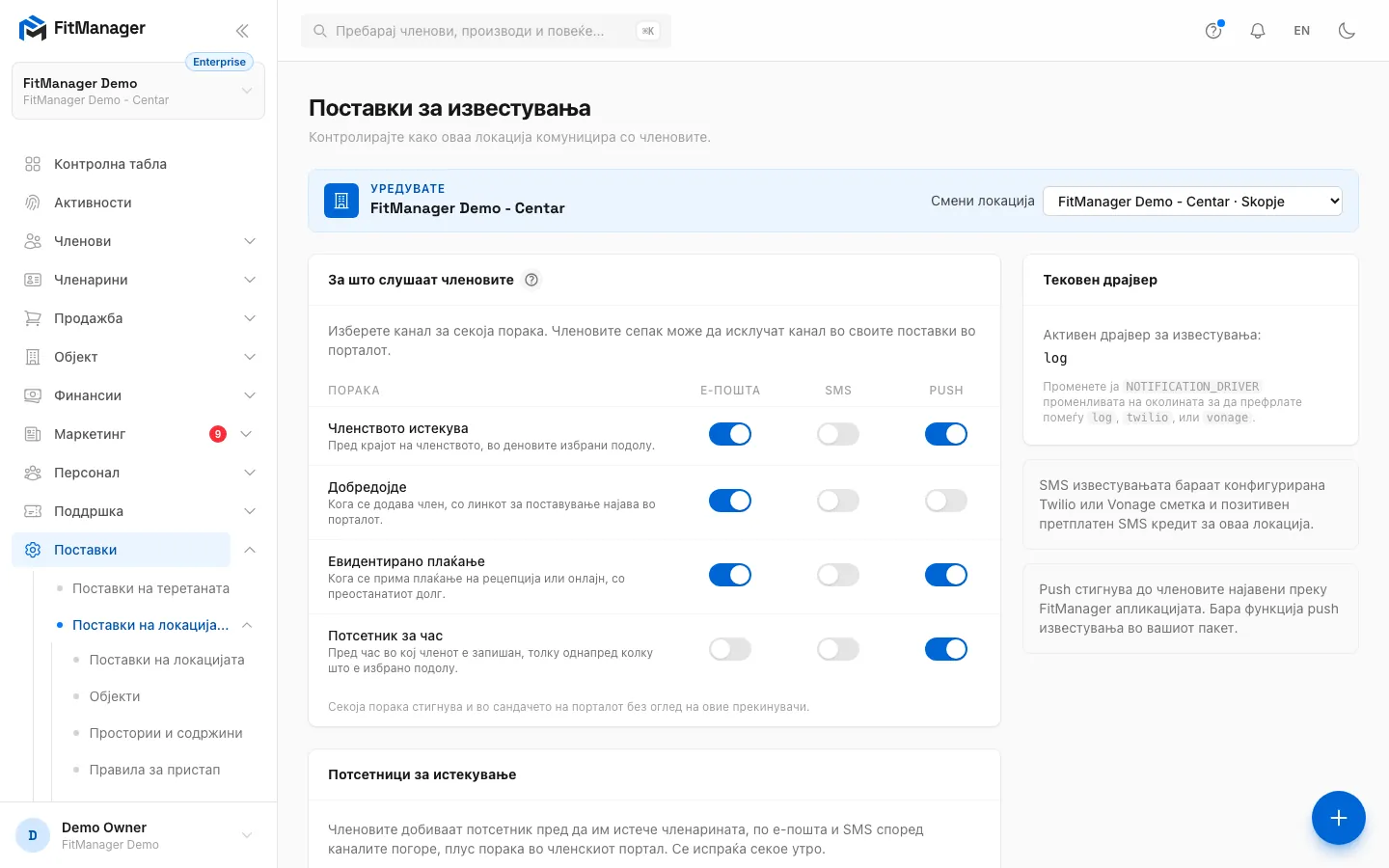The height and width of the screenshot is (868, 1389).
Task: Enable SMS for Добредојде
Action: pyautogui.click(x=838, y=501)
